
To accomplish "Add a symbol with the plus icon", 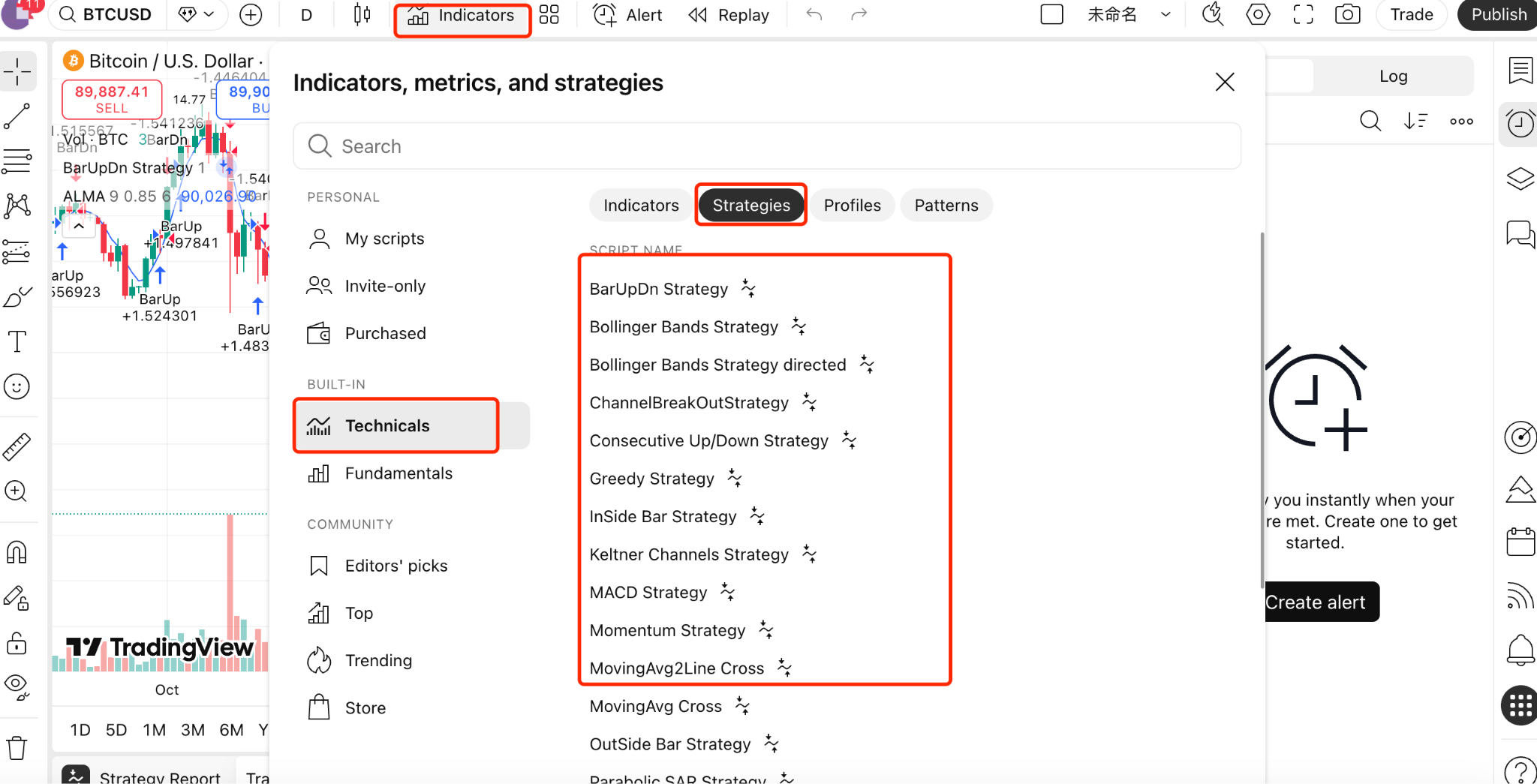I will click(251, 15).
